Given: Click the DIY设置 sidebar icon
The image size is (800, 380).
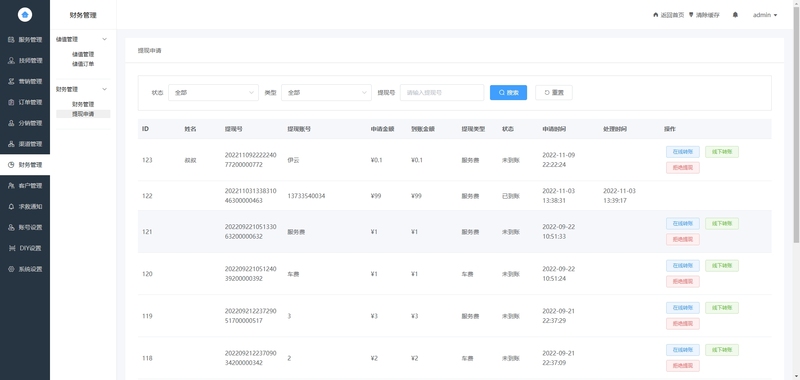Looking at the screenshot, I should [x=11, y=249].
